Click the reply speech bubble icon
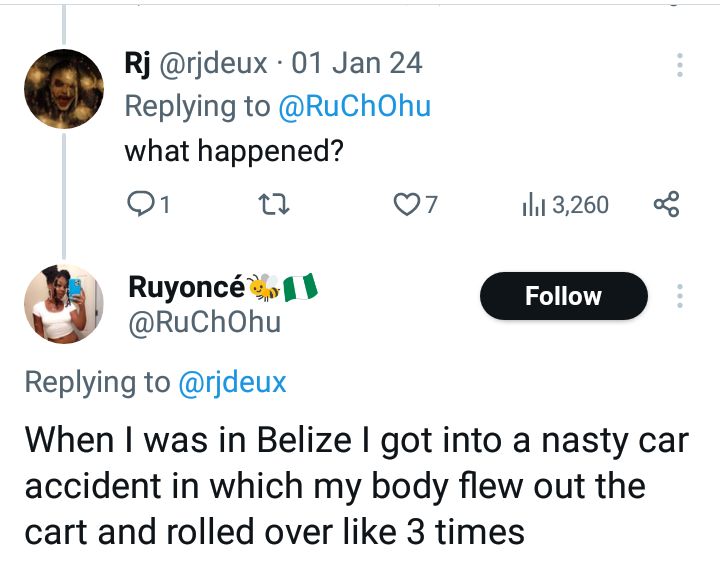 [141, 205]
